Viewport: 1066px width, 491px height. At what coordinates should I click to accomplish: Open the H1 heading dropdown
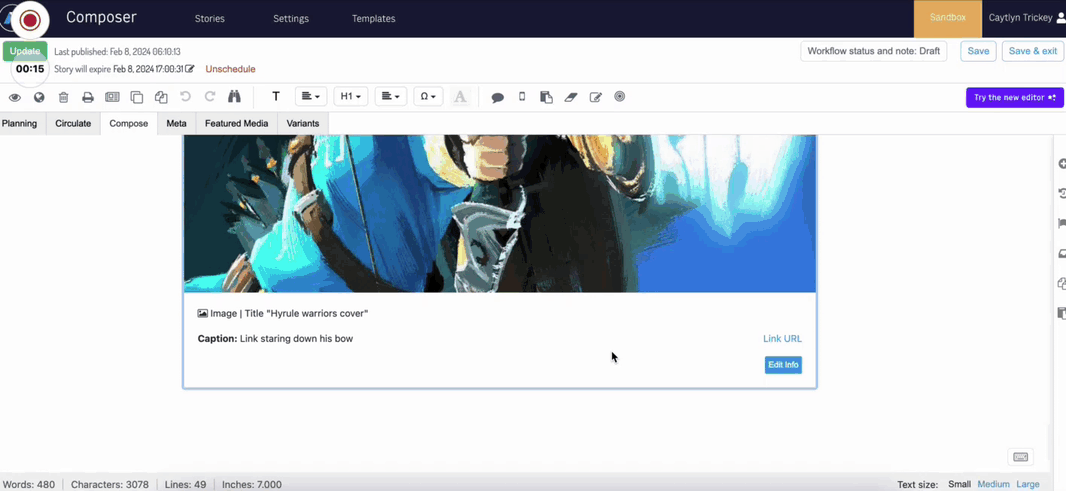coord(351,97)
